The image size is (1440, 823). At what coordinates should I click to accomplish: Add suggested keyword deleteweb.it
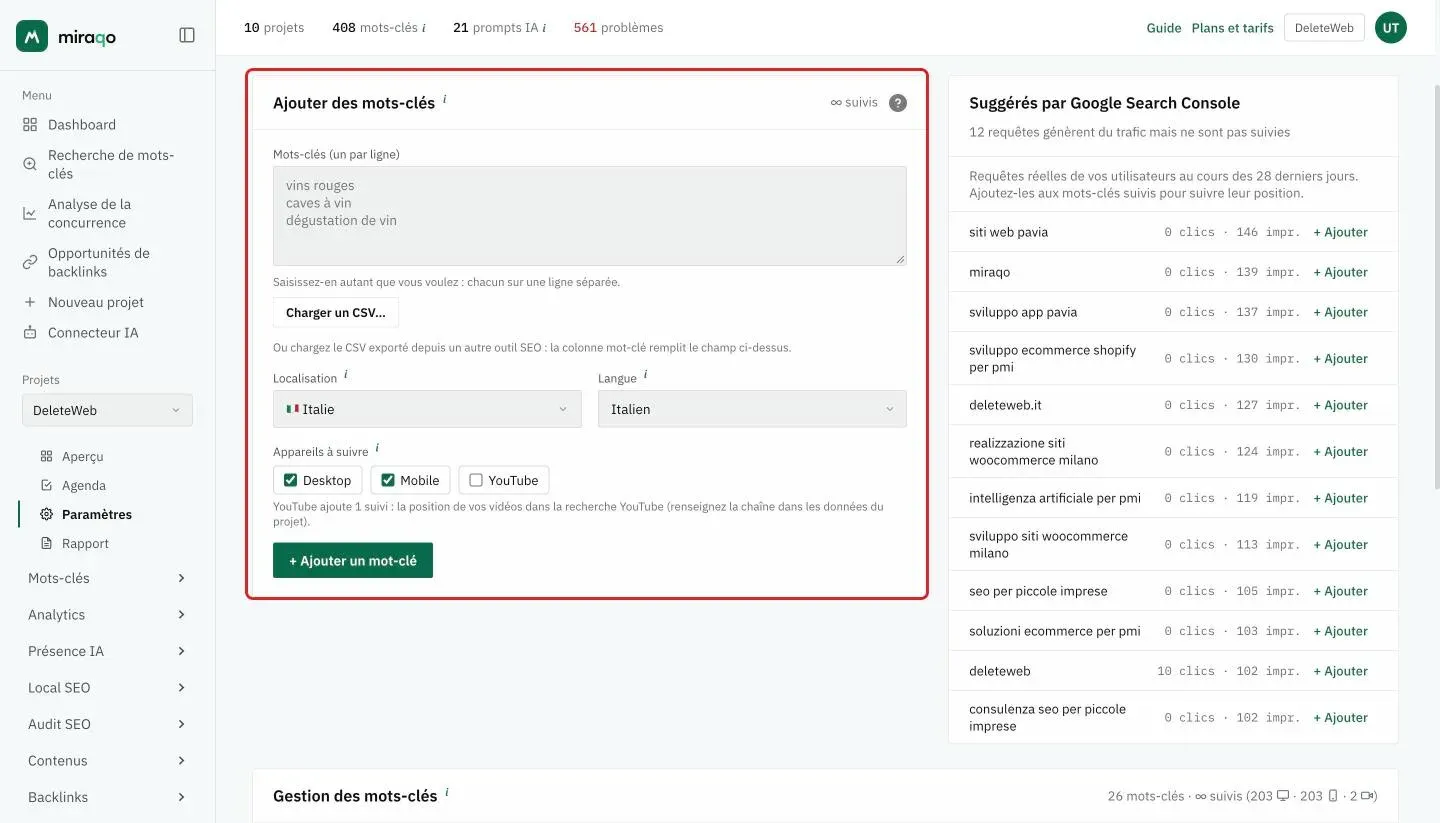[x=1340, y=405]
